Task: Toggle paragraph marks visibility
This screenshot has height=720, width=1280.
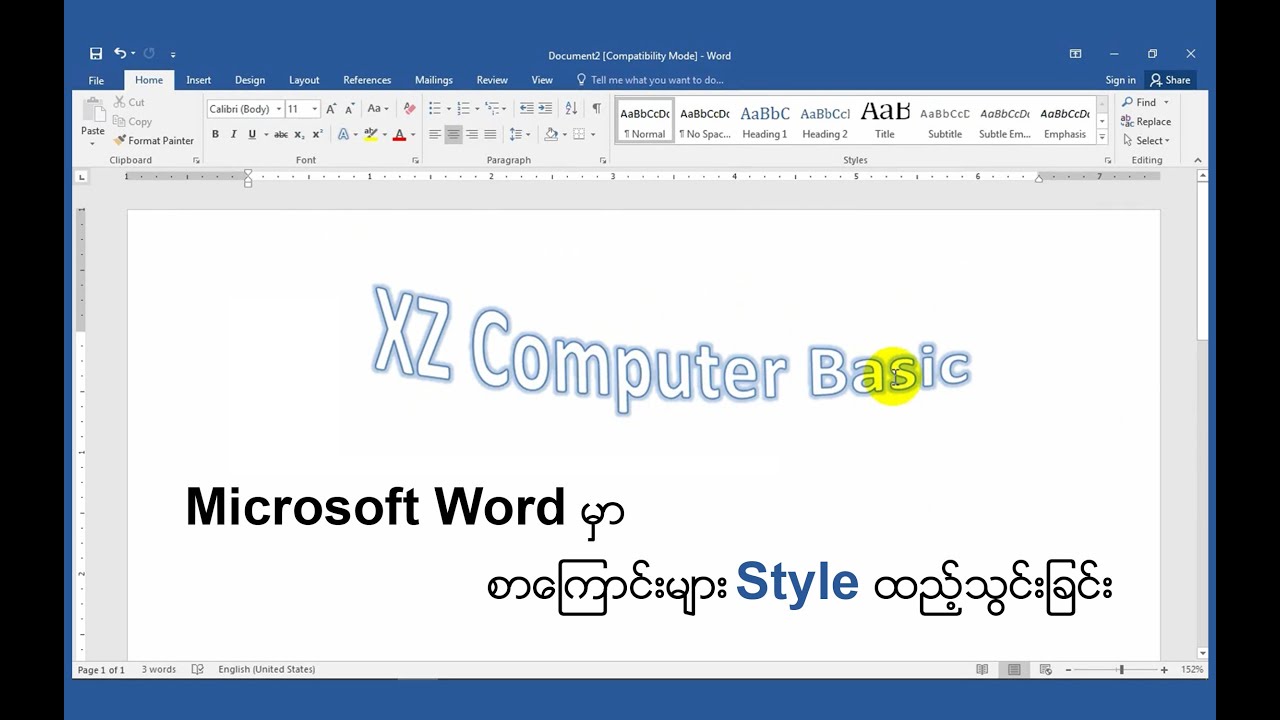Action: pyautogui.click(x=596, y=109)
